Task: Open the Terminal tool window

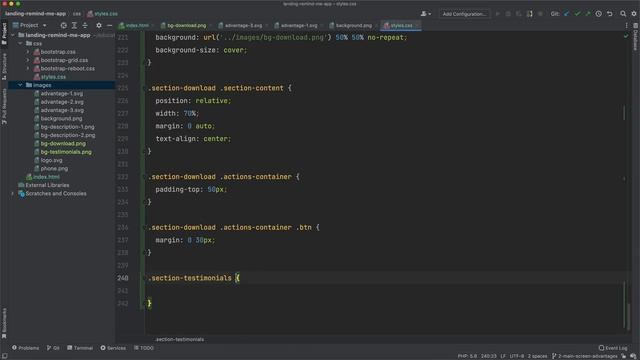Action: pos(80,348)
